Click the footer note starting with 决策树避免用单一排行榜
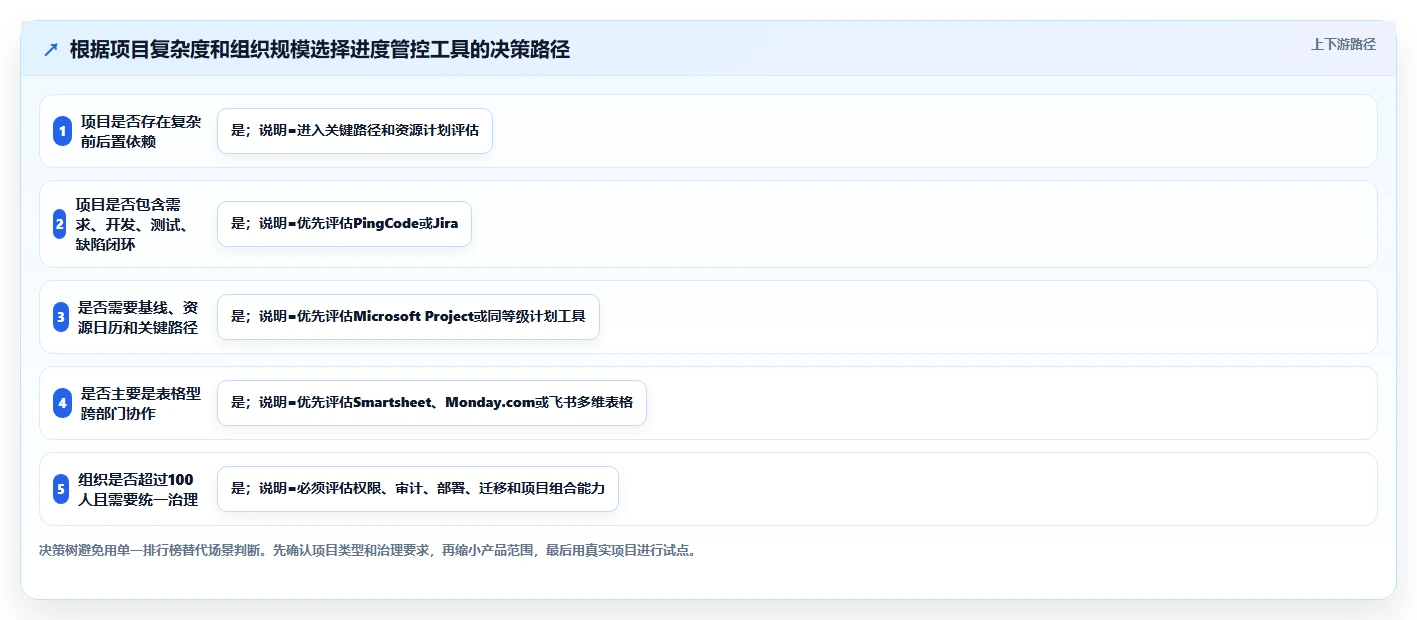 (x=367, y=551)
